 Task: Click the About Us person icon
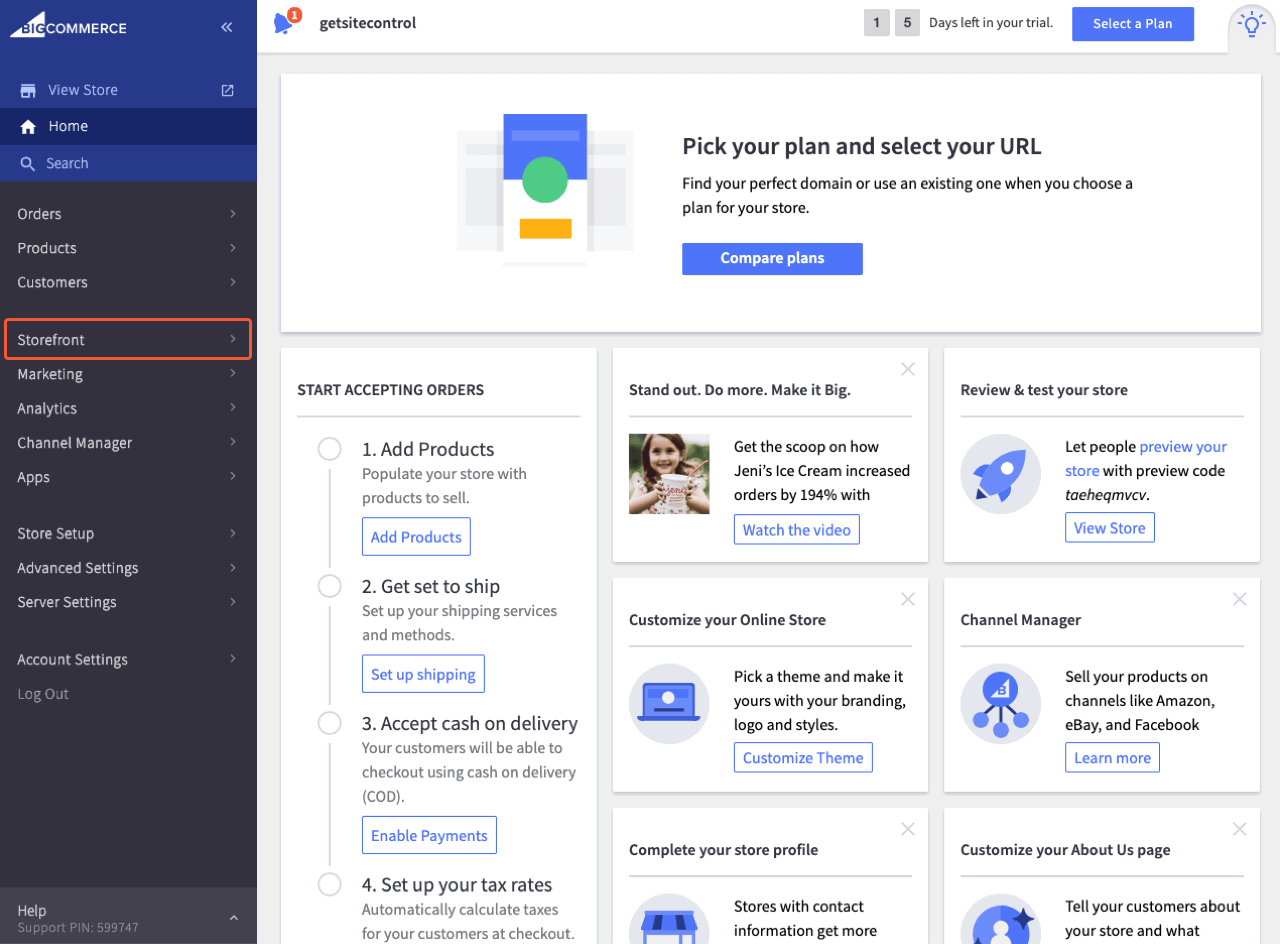point(1001,920)
